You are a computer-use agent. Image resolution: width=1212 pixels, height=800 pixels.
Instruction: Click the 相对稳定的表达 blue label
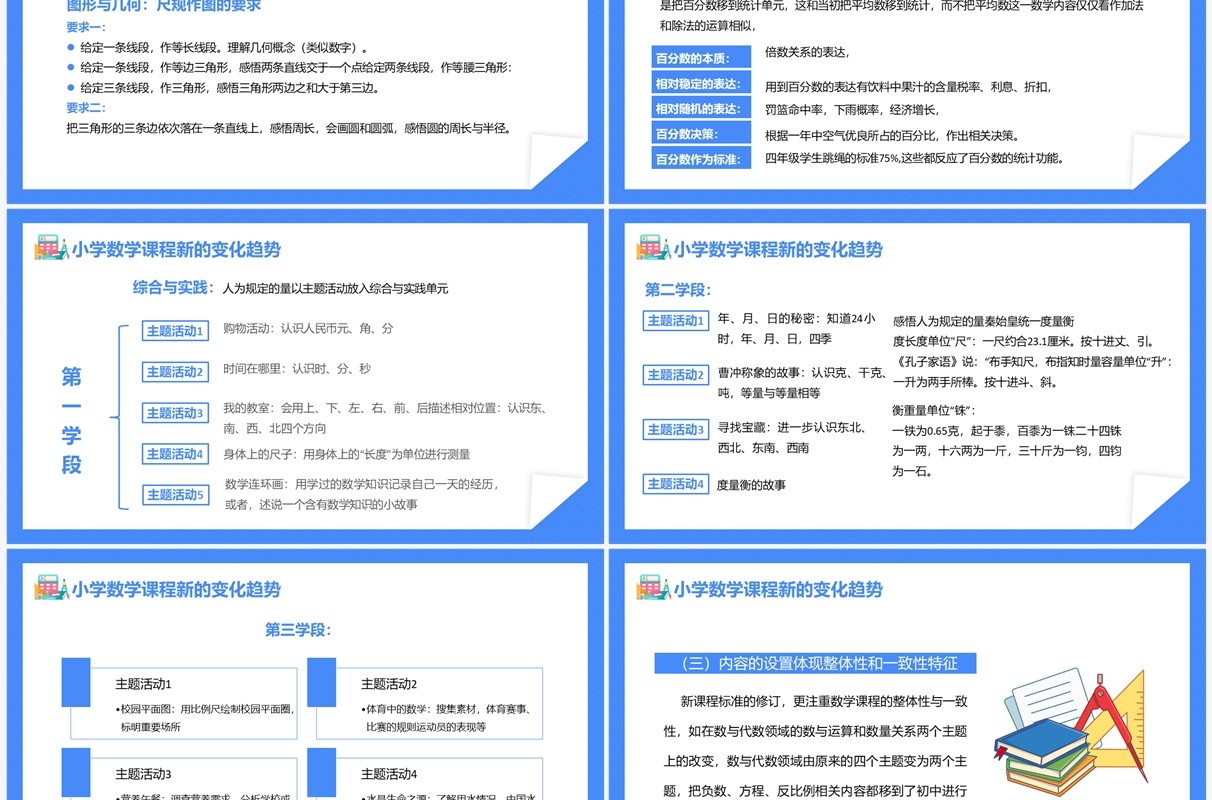699,84
